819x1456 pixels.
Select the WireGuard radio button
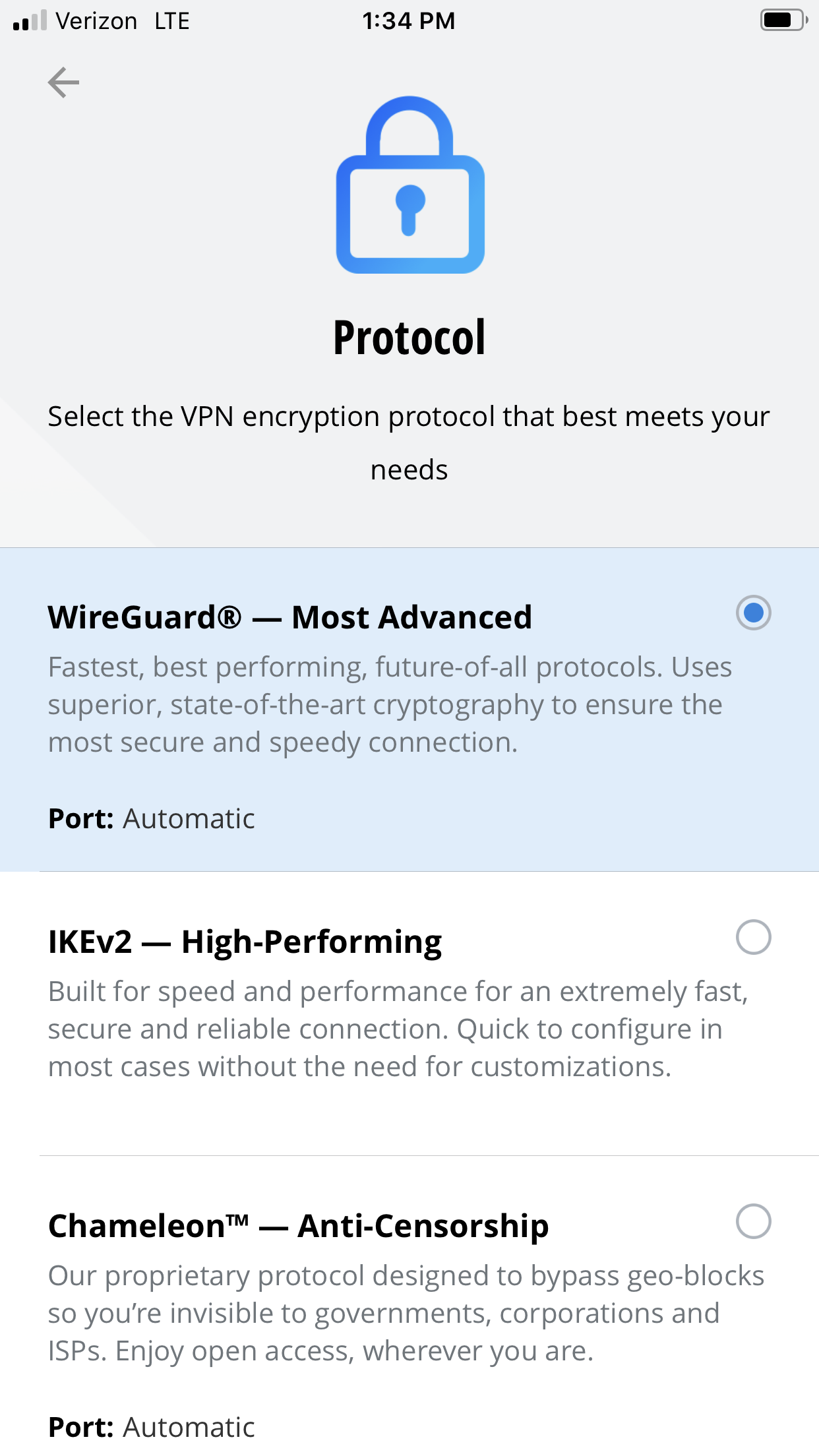click(753, 613)
